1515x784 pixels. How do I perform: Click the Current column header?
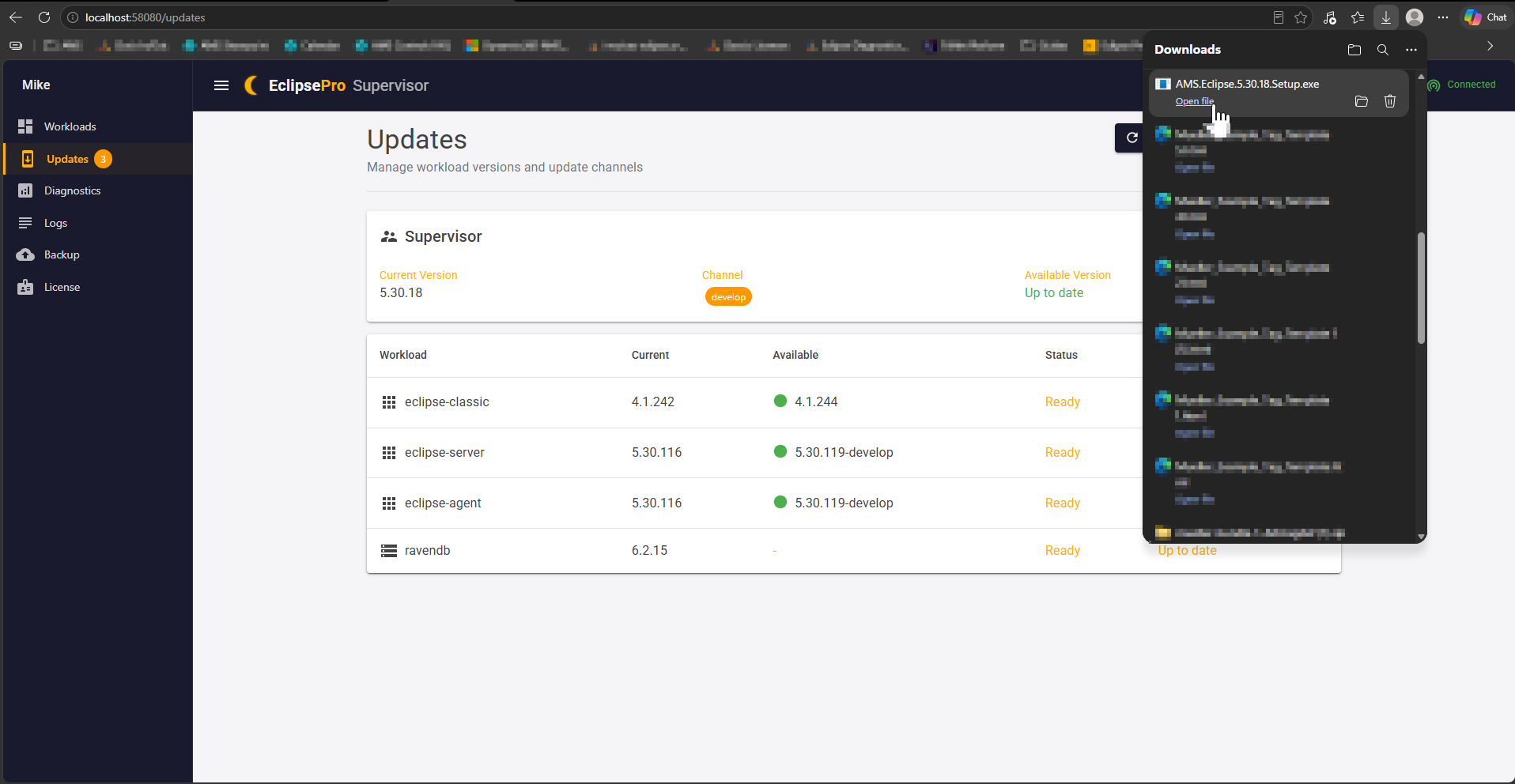[x=650, y=355]
